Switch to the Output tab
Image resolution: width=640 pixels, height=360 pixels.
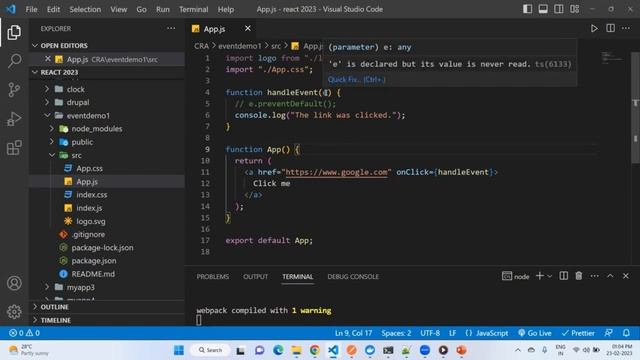pyautogui.click(x=256, y=276)
